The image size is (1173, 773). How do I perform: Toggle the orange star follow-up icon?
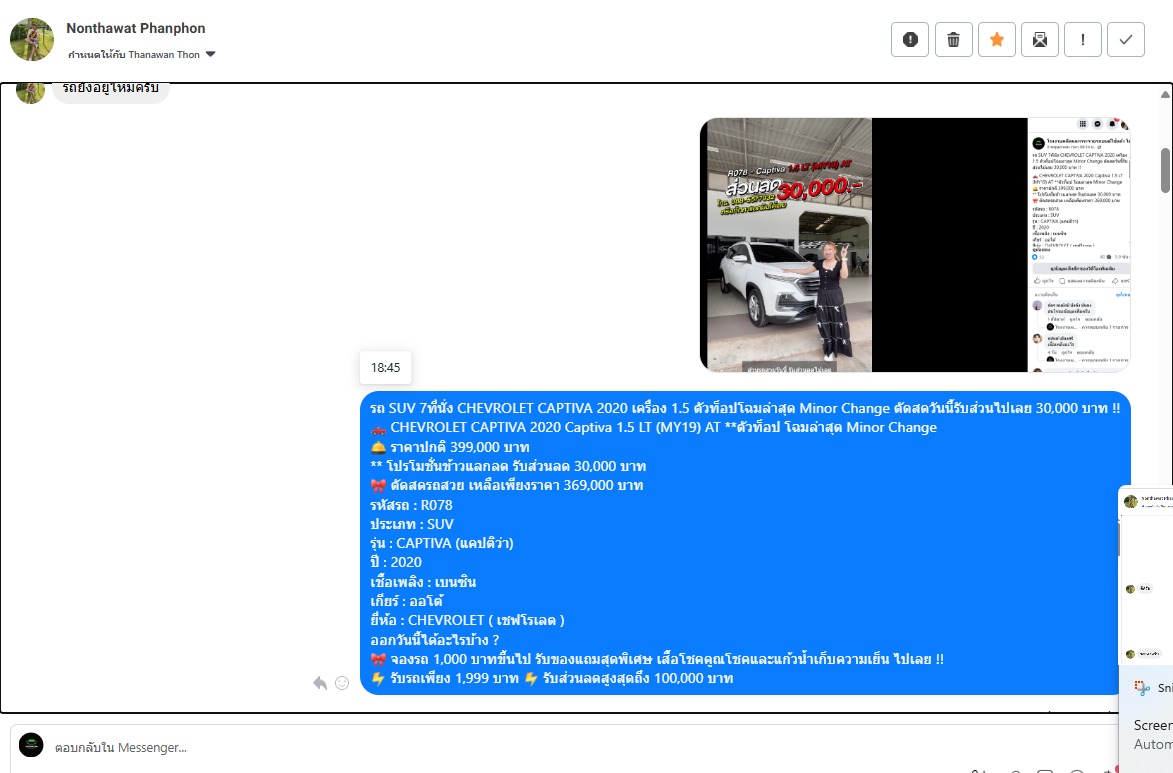[996, 40]
